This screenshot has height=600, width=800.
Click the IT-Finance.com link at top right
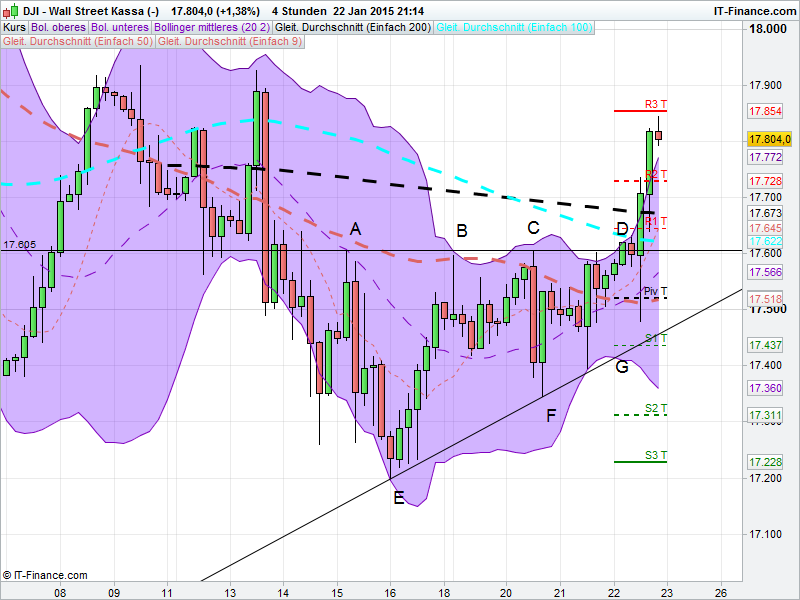tap(755, 11)
